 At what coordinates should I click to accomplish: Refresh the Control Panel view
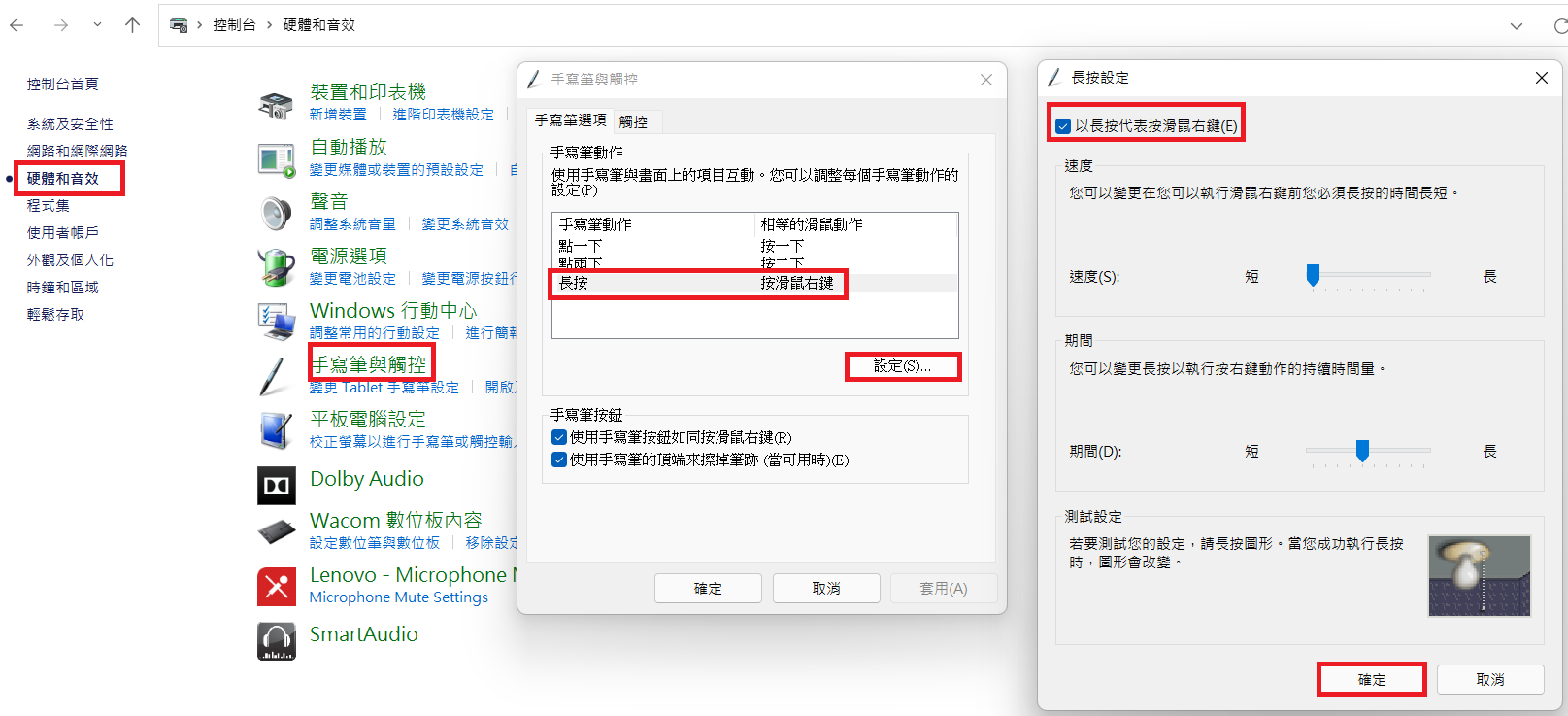tap(1559, 26)
